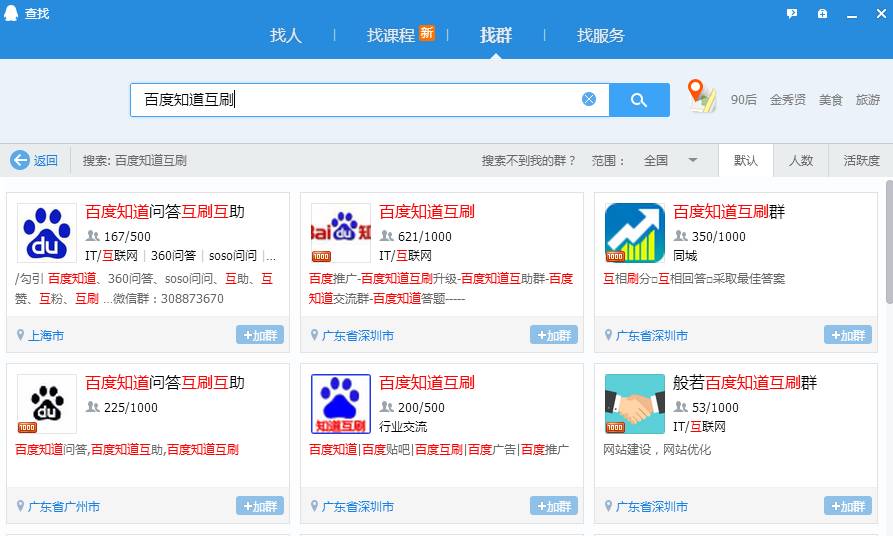The width and height of the screenshot is (893, 536).
Task: Click the magnifier search button
Action: pos(639,100)
